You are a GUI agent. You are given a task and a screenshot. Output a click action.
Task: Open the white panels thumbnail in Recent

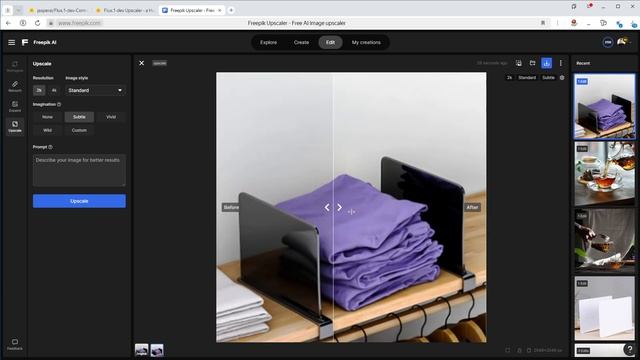click(x=604, y=309)
